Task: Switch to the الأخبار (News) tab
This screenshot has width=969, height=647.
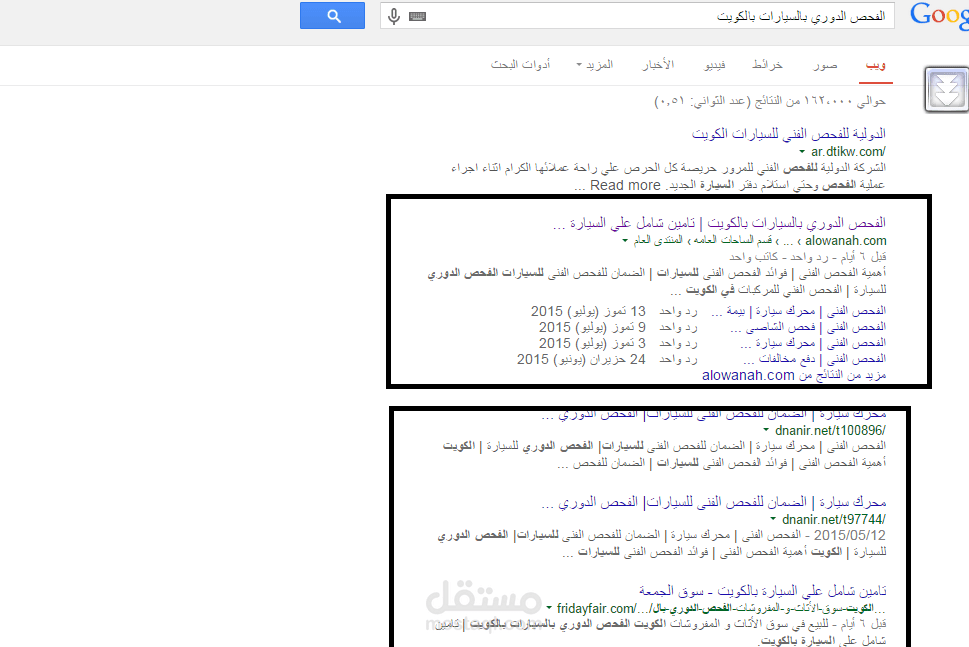Action: 658,65
